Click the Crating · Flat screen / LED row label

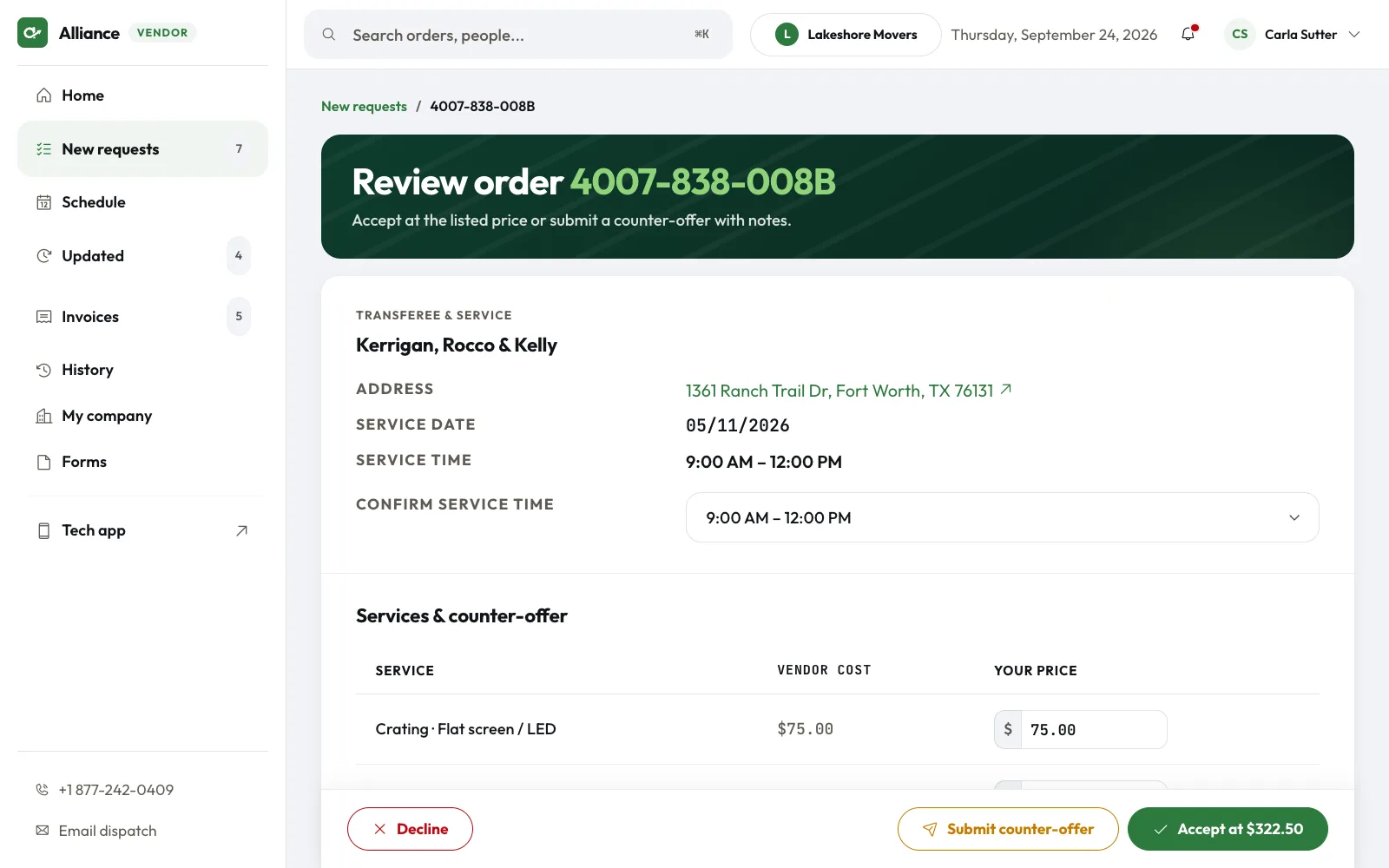465,729
